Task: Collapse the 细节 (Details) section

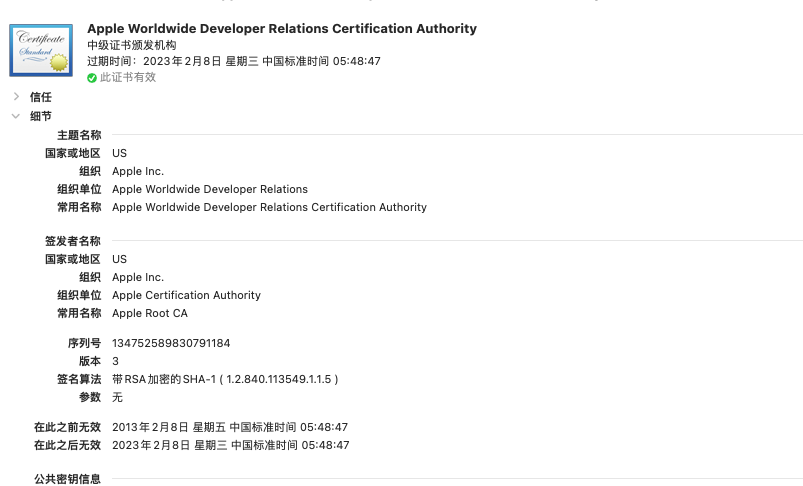Action: coord(16,116)
